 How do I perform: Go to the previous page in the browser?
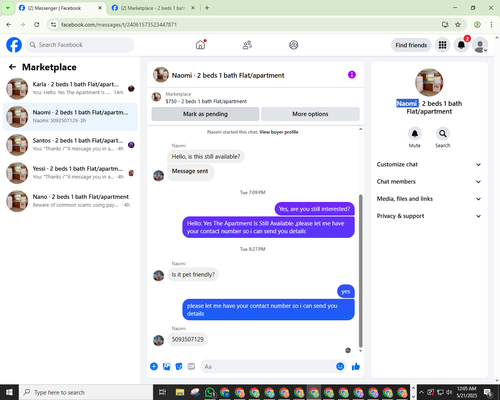coord(9,24)
